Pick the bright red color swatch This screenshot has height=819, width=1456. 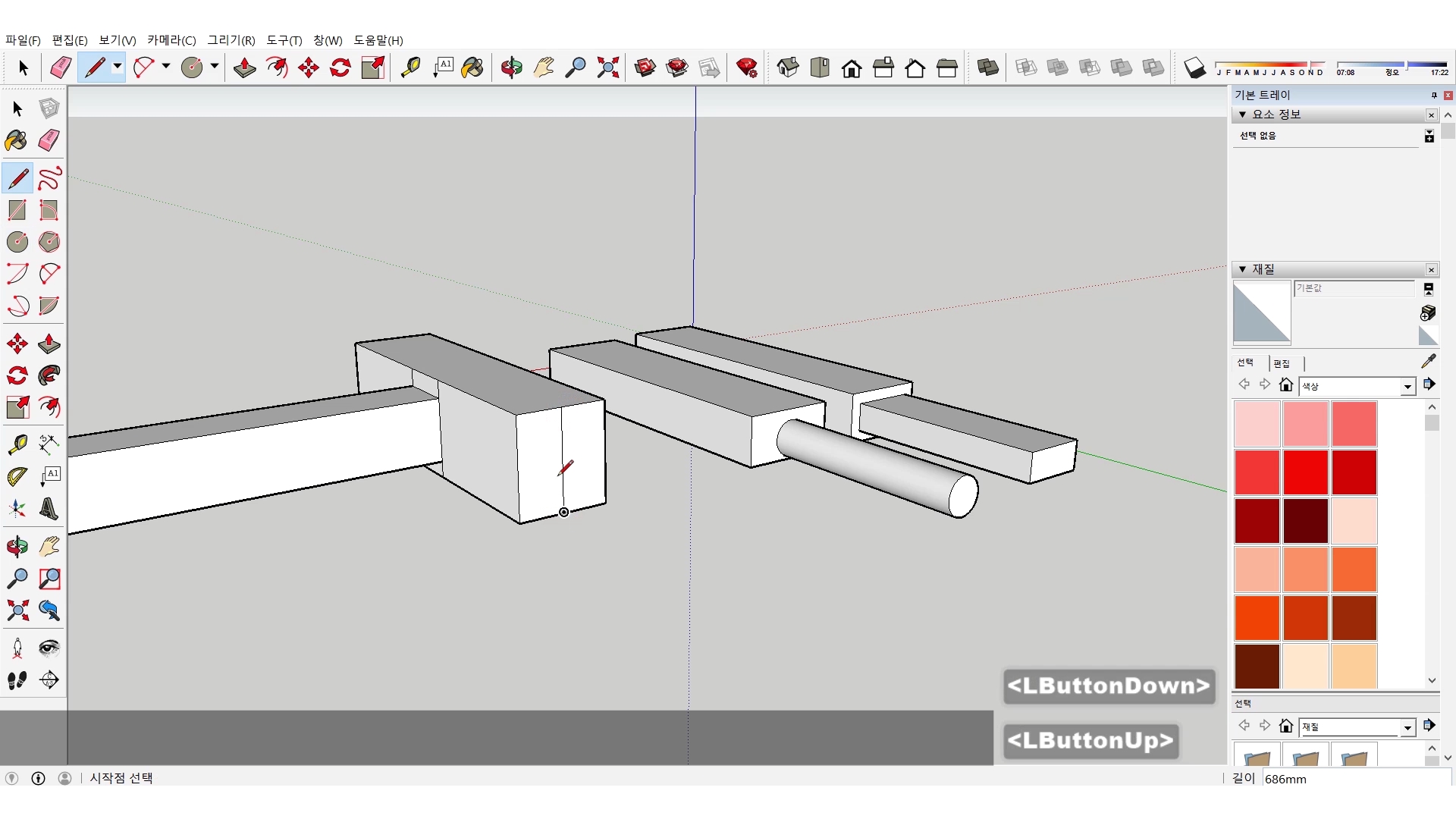click(1305, 472)
